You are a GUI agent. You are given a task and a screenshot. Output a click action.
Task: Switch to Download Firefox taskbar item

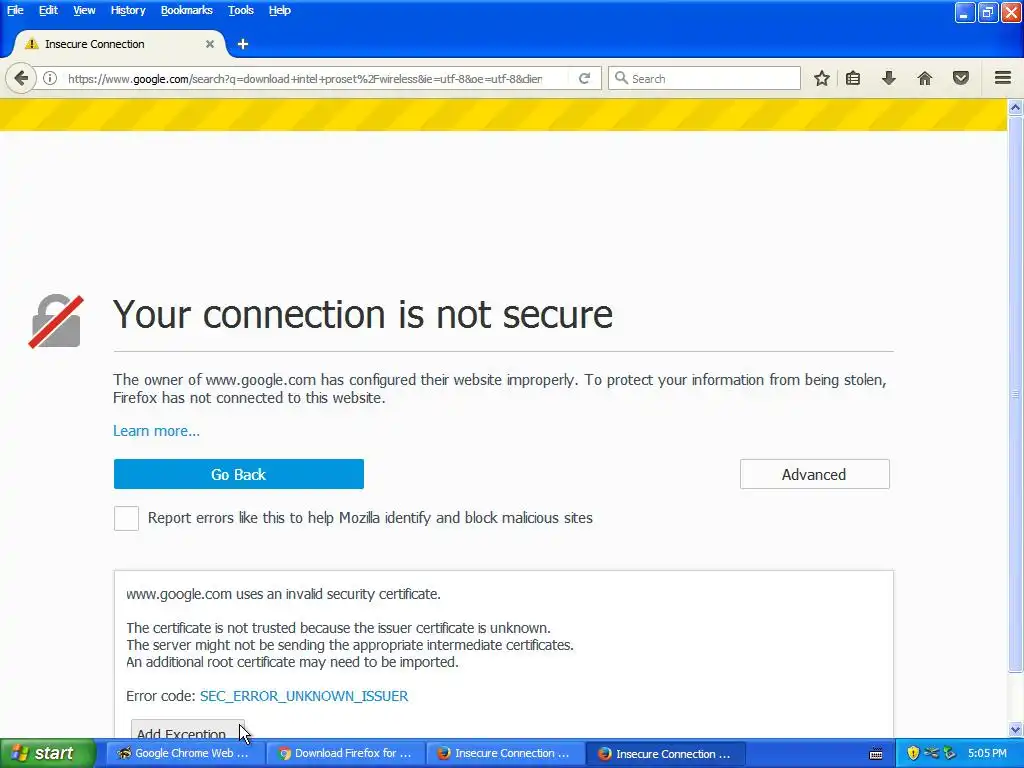(345, 753)
